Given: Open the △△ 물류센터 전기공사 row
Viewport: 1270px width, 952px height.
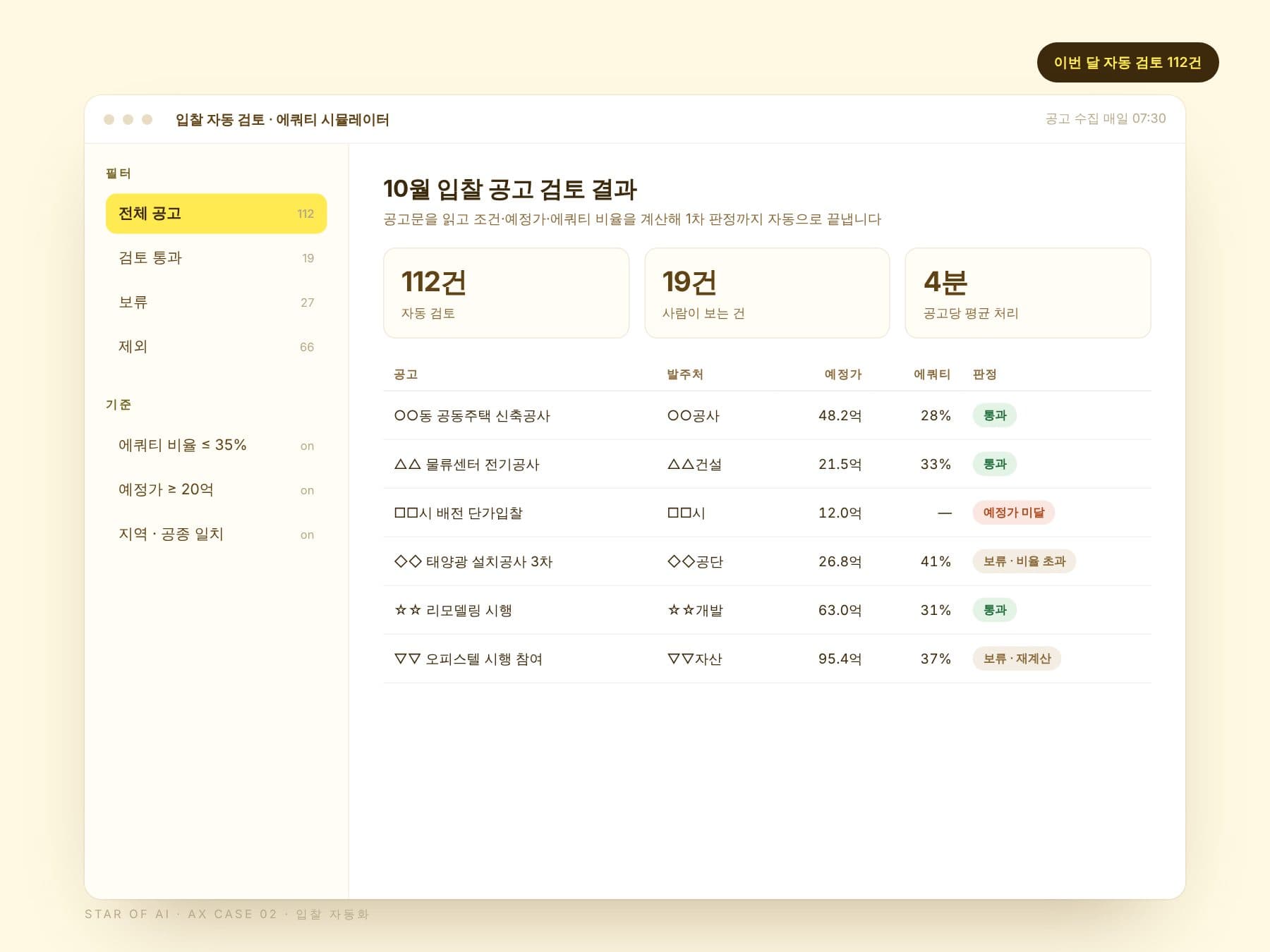Looking at the screenshot, I should point(767,464).
